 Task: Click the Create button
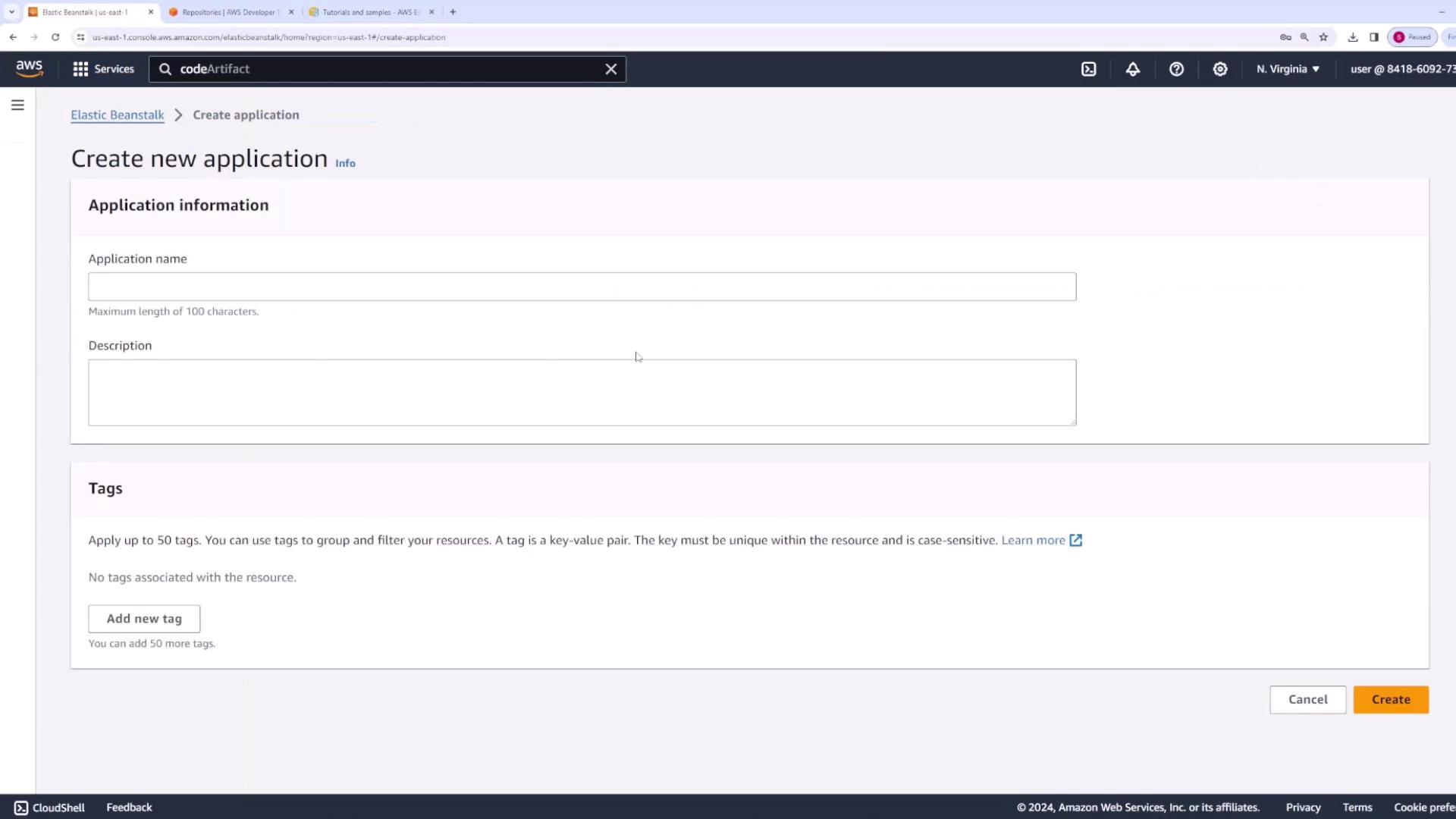click(1390, 699)
